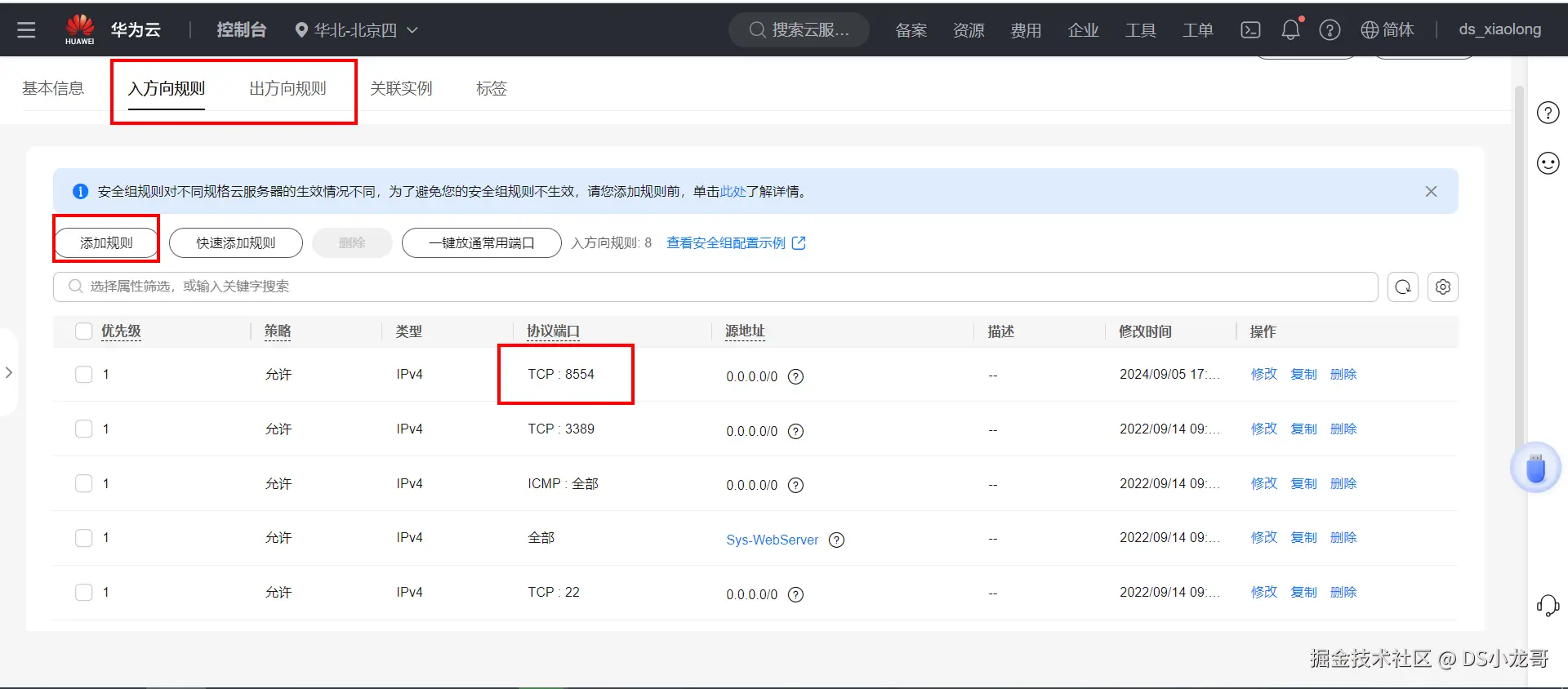The height and width of the screenshot is (689, 1568).
Task: Switch to the 标签 tab
Action: (492, 88)
